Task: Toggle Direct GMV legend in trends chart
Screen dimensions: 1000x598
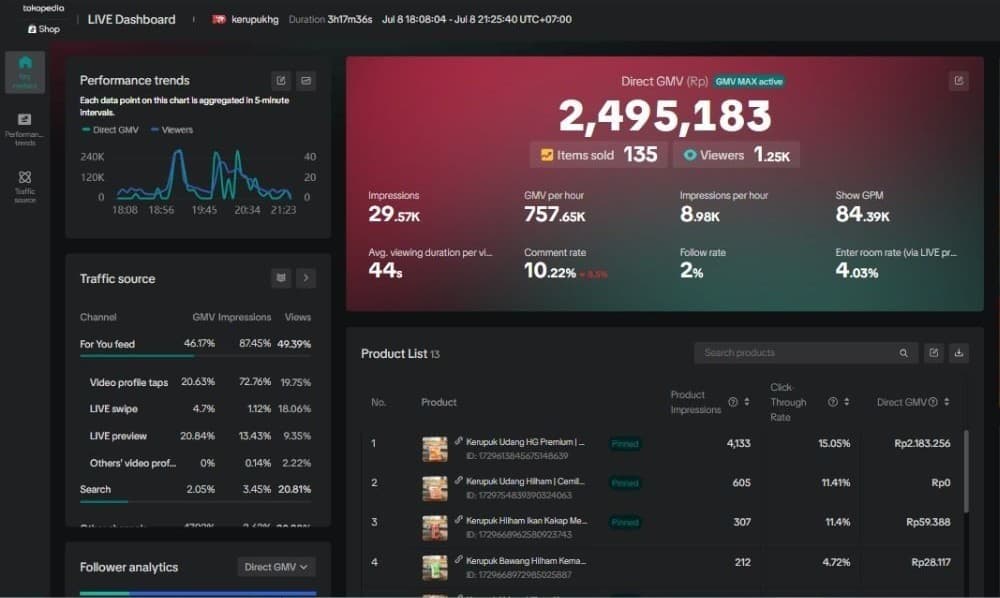Action: point(110,130)
